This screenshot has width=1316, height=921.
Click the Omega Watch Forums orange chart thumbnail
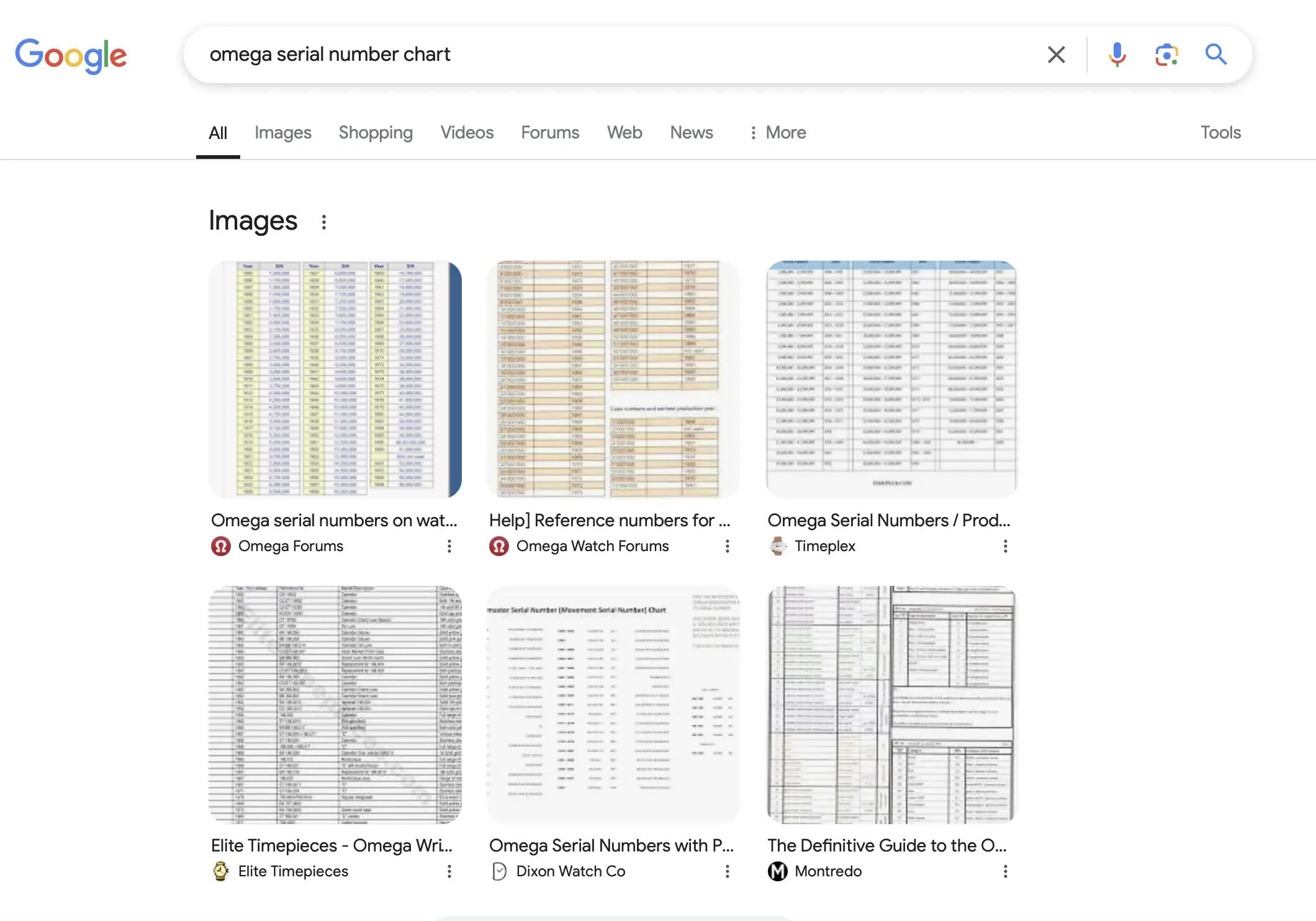(x=613, y=379)
